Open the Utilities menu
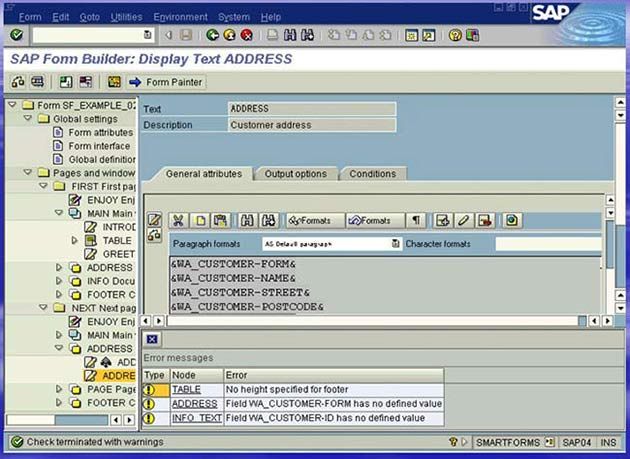 click(126, 17)
